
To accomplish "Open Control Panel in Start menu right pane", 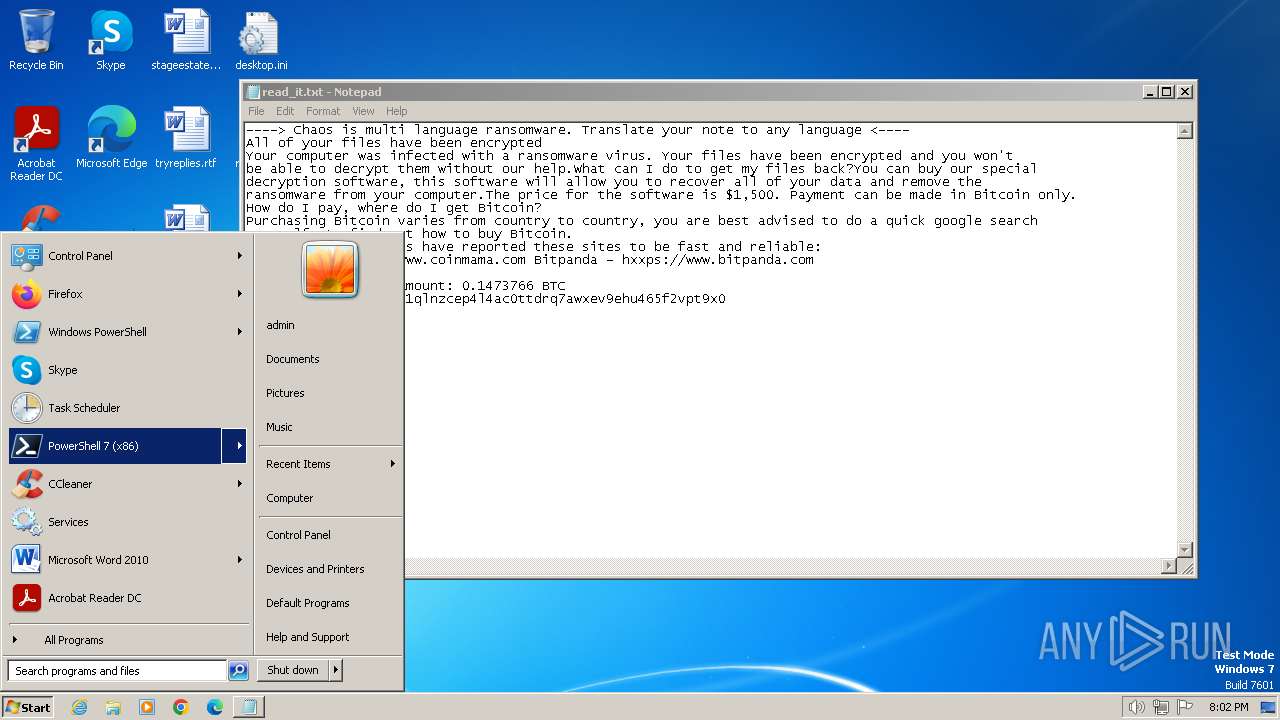I will [x=330, y=535].
